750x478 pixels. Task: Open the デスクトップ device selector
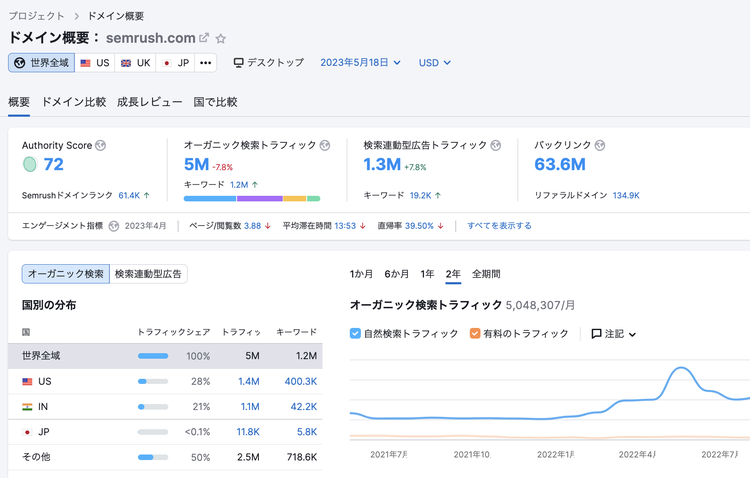[269, 63]
